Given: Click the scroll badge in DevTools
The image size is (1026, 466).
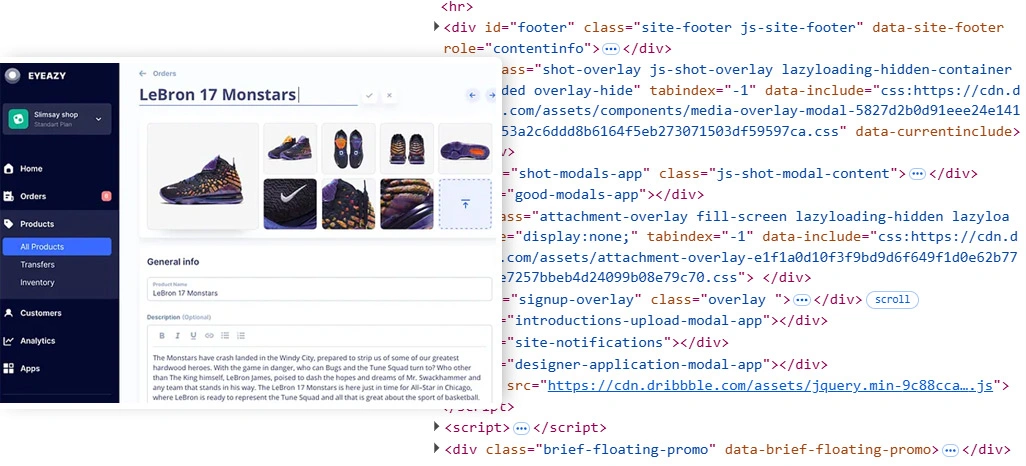Looking at the screenshot, I should pyautogui.click(x=892, y=300).
